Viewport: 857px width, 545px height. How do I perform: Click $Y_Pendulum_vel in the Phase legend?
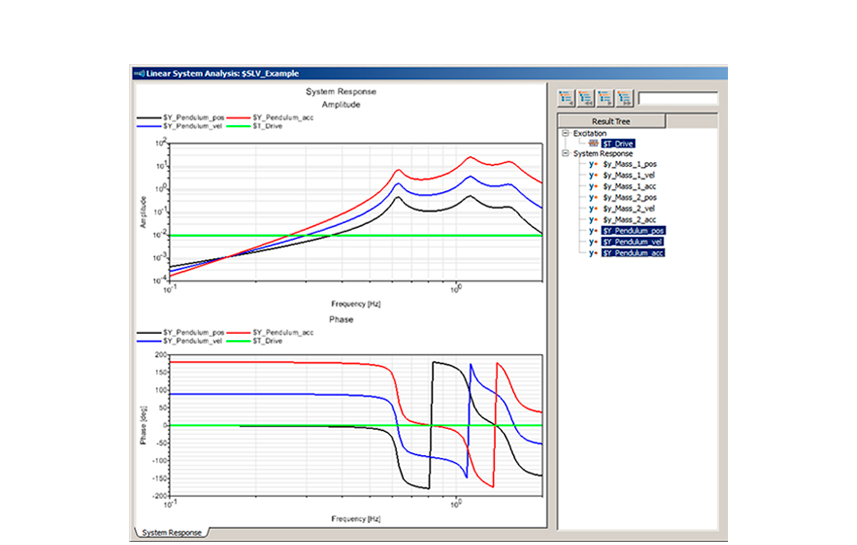pyautogui.click(x=192, y=341)
